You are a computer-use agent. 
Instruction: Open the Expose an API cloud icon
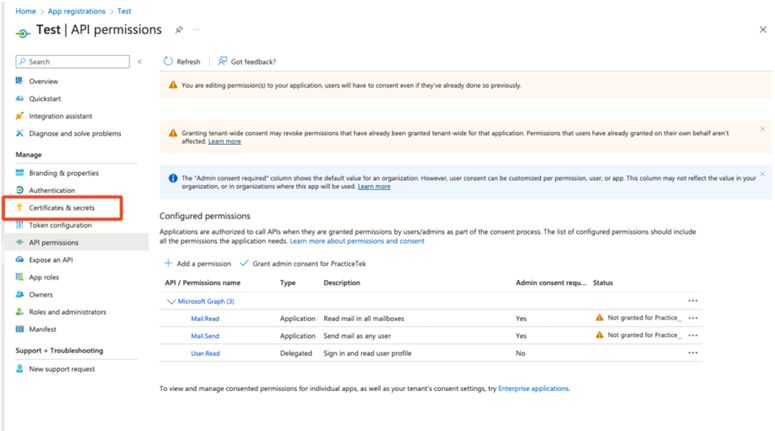pyautogui.click(x=19, y=259)
